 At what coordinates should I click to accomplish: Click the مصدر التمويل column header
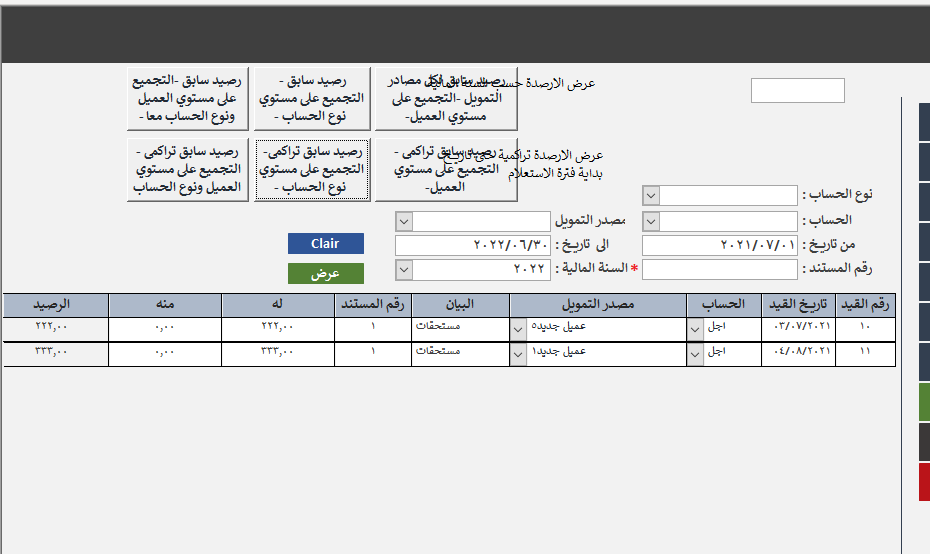(598, 305)
